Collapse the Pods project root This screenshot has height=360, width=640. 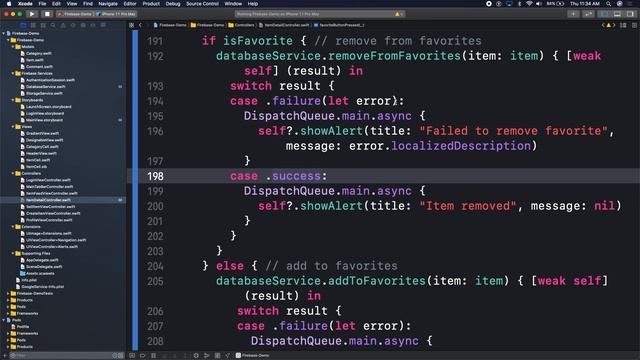(x=4, y=320)
